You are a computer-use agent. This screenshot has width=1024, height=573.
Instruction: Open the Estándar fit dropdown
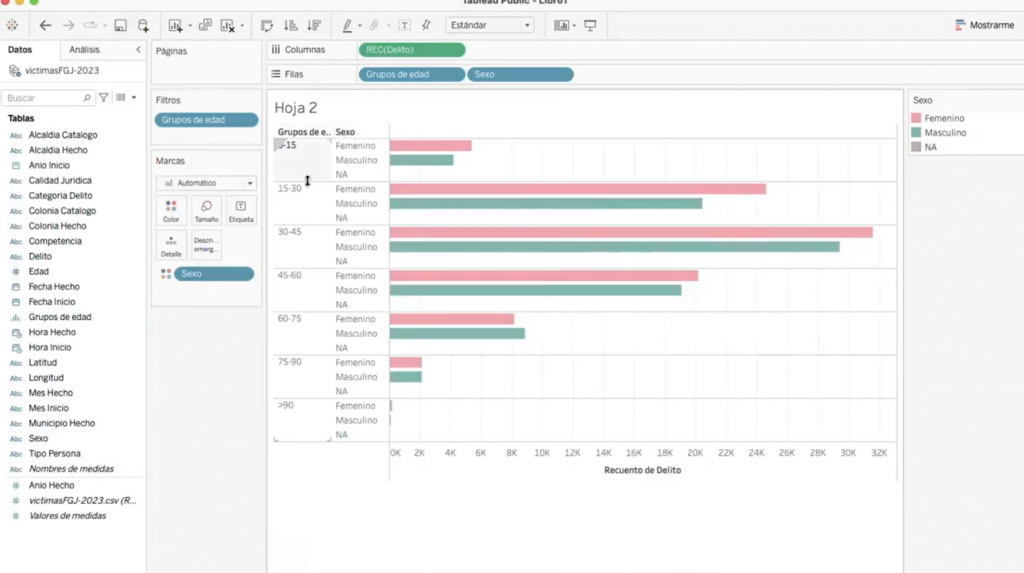(490, 25)
